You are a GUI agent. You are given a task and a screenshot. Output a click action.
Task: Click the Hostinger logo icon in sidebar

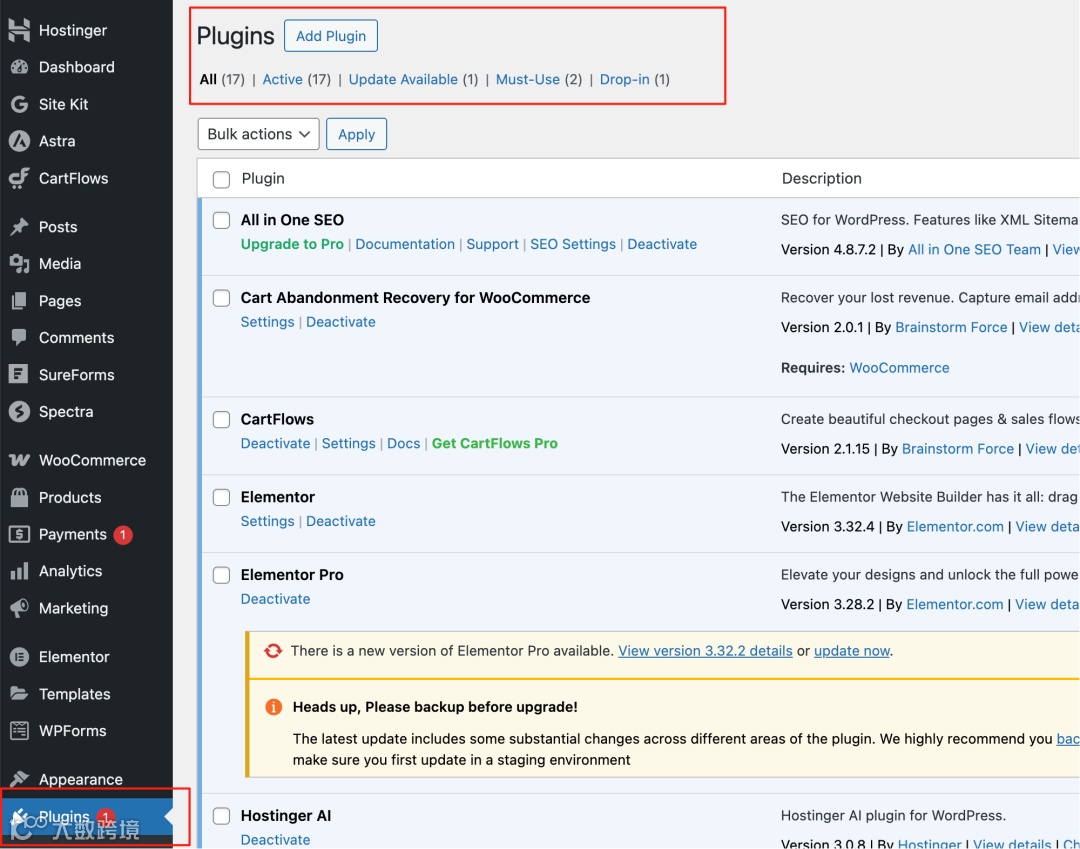tap(19, 30)
